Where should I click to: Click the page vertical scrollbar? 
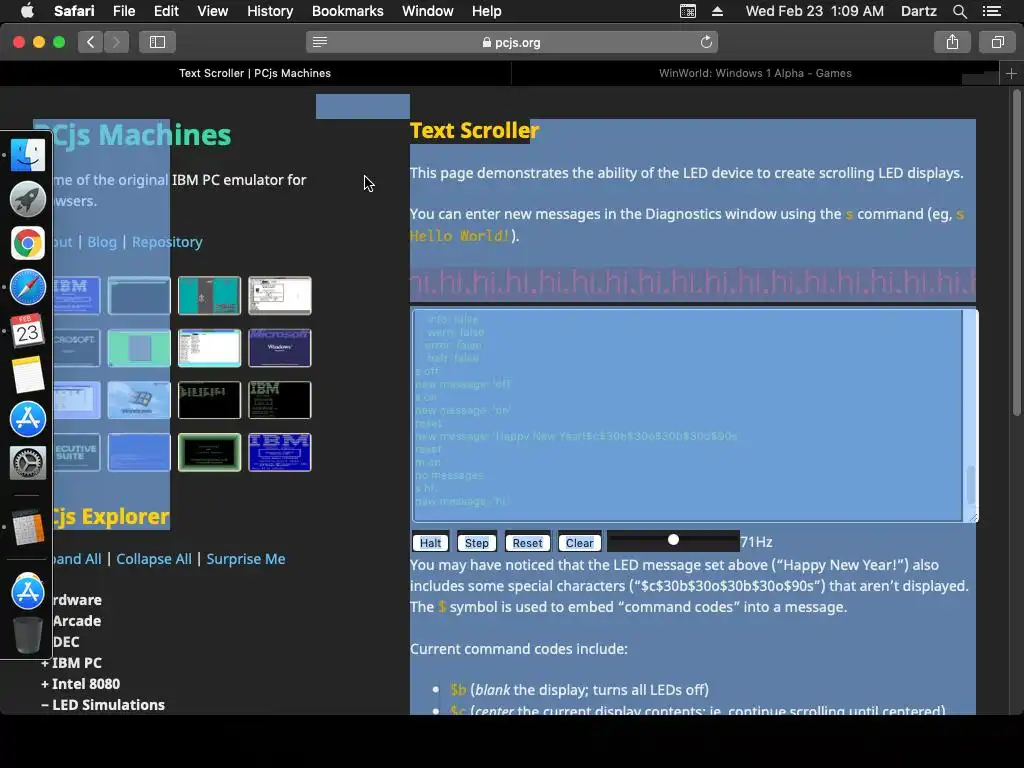1016,251
